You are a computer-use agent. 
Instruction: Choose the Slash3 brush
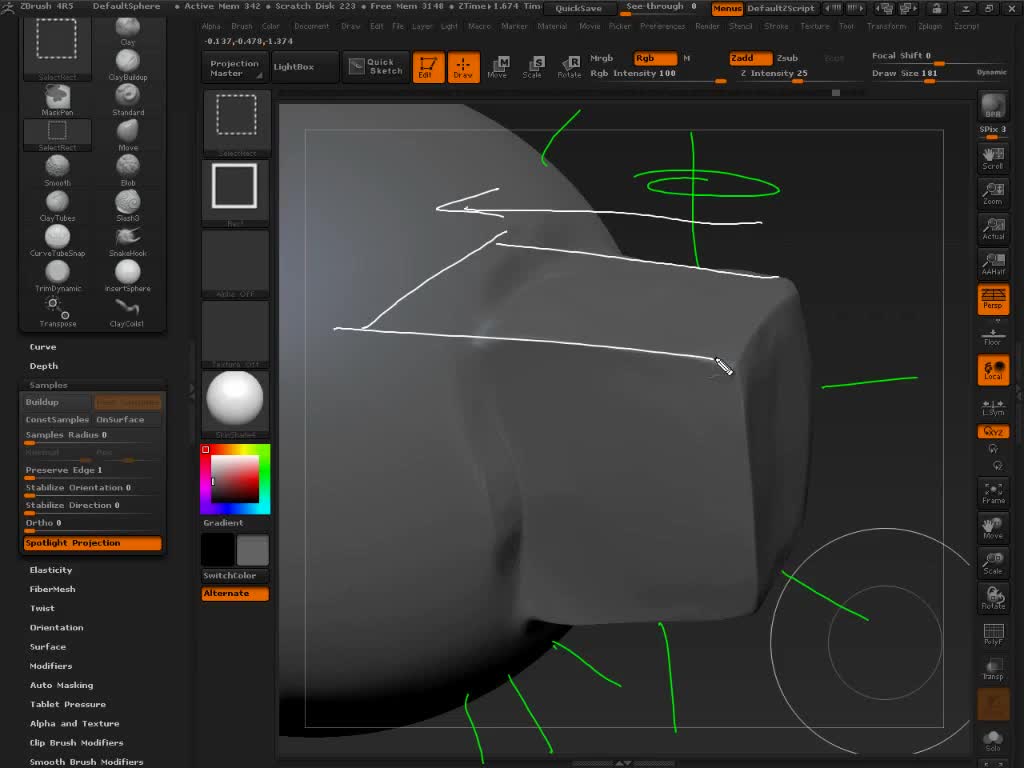(127, 206)
